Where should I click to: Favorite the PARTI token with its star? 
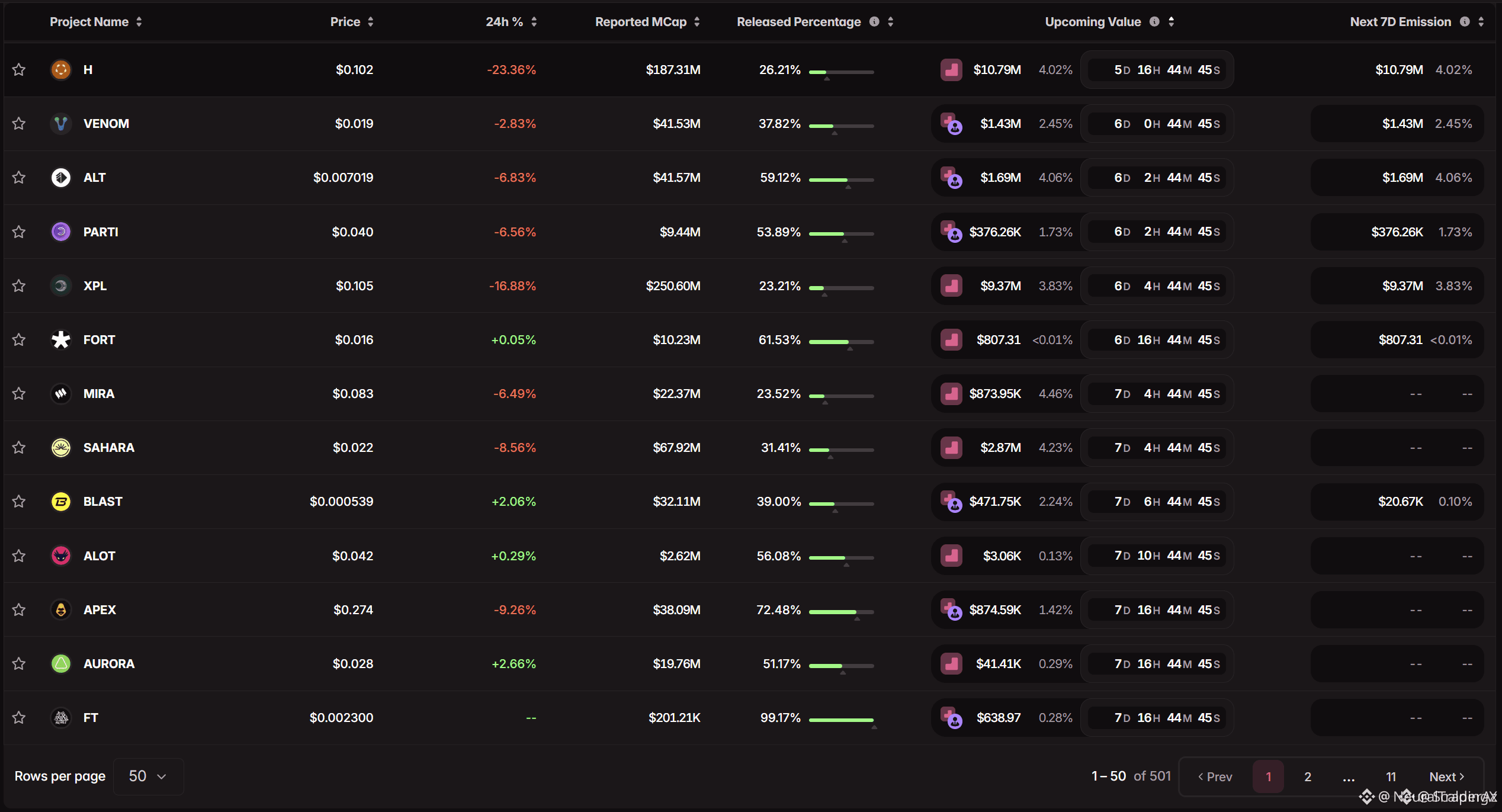pyautogui.click(x=19, y=232)
